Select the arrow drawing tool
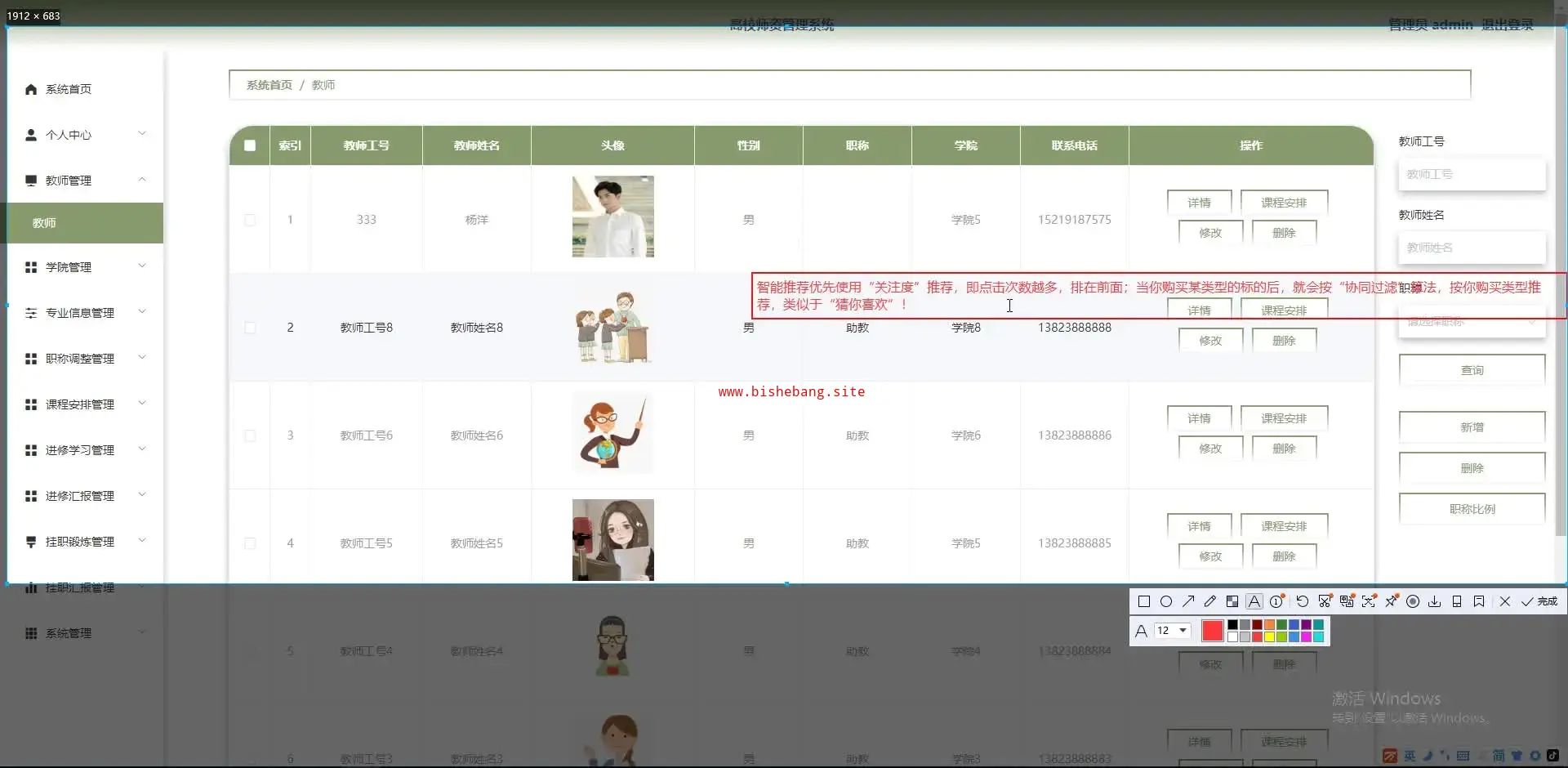The height and width of the screenshot is (768, 1568). (x=1188, y=601)
